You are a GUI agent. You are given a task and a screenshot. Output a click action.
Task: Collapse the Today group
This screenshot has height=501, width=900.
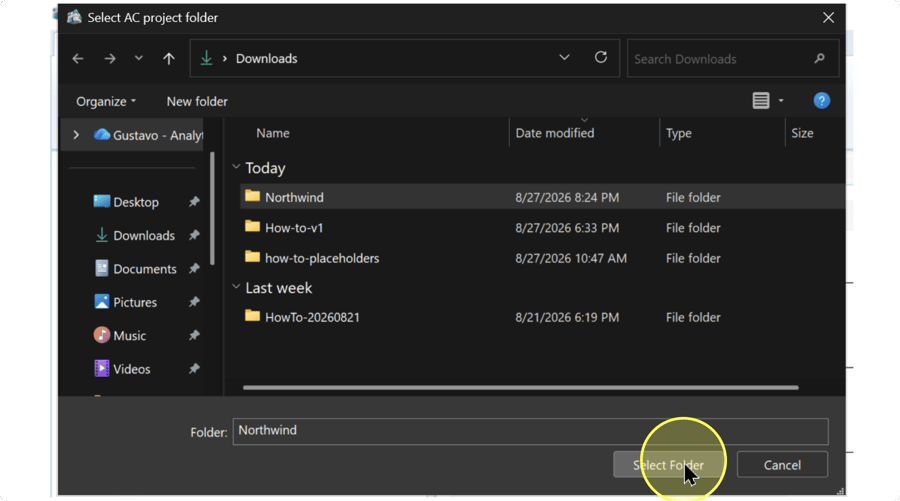point(236,167)
